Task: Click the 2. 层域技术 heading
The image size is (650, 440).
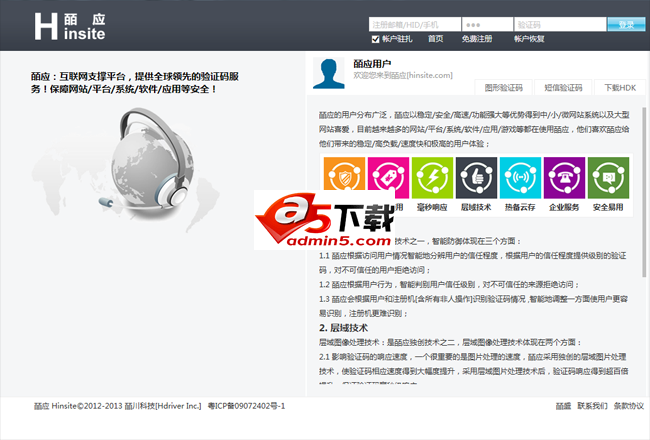Action: tap(343, 328)
